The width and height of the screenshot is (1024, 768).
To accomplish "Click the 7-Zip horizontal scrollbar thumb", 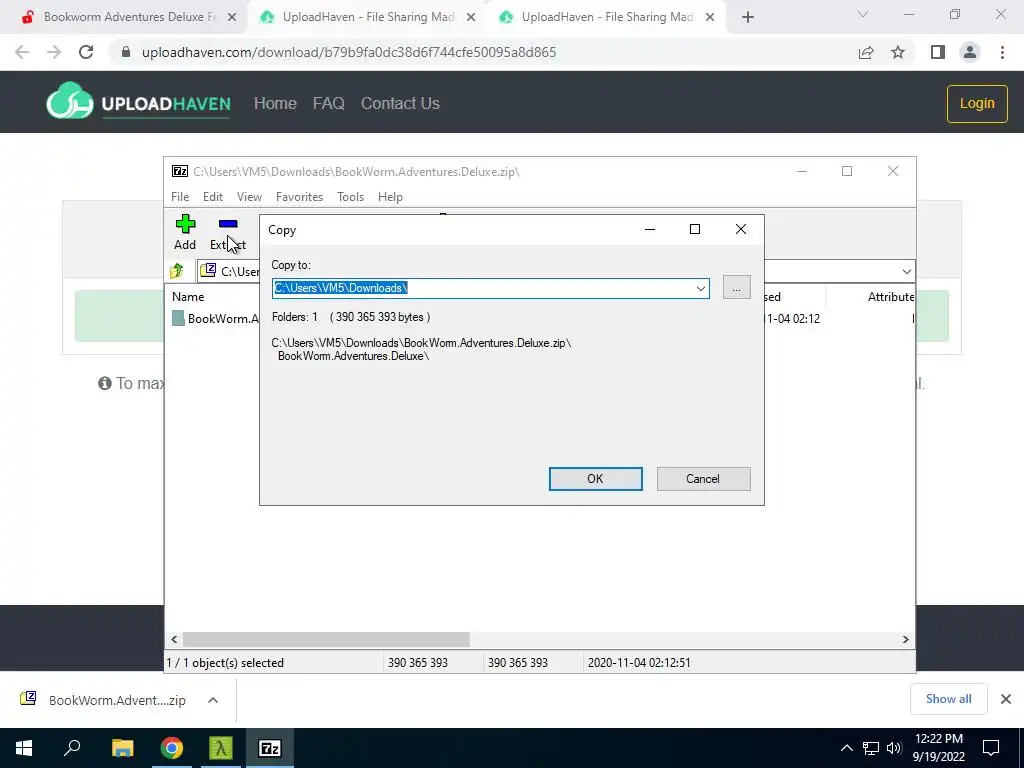I will coord(325,639).
